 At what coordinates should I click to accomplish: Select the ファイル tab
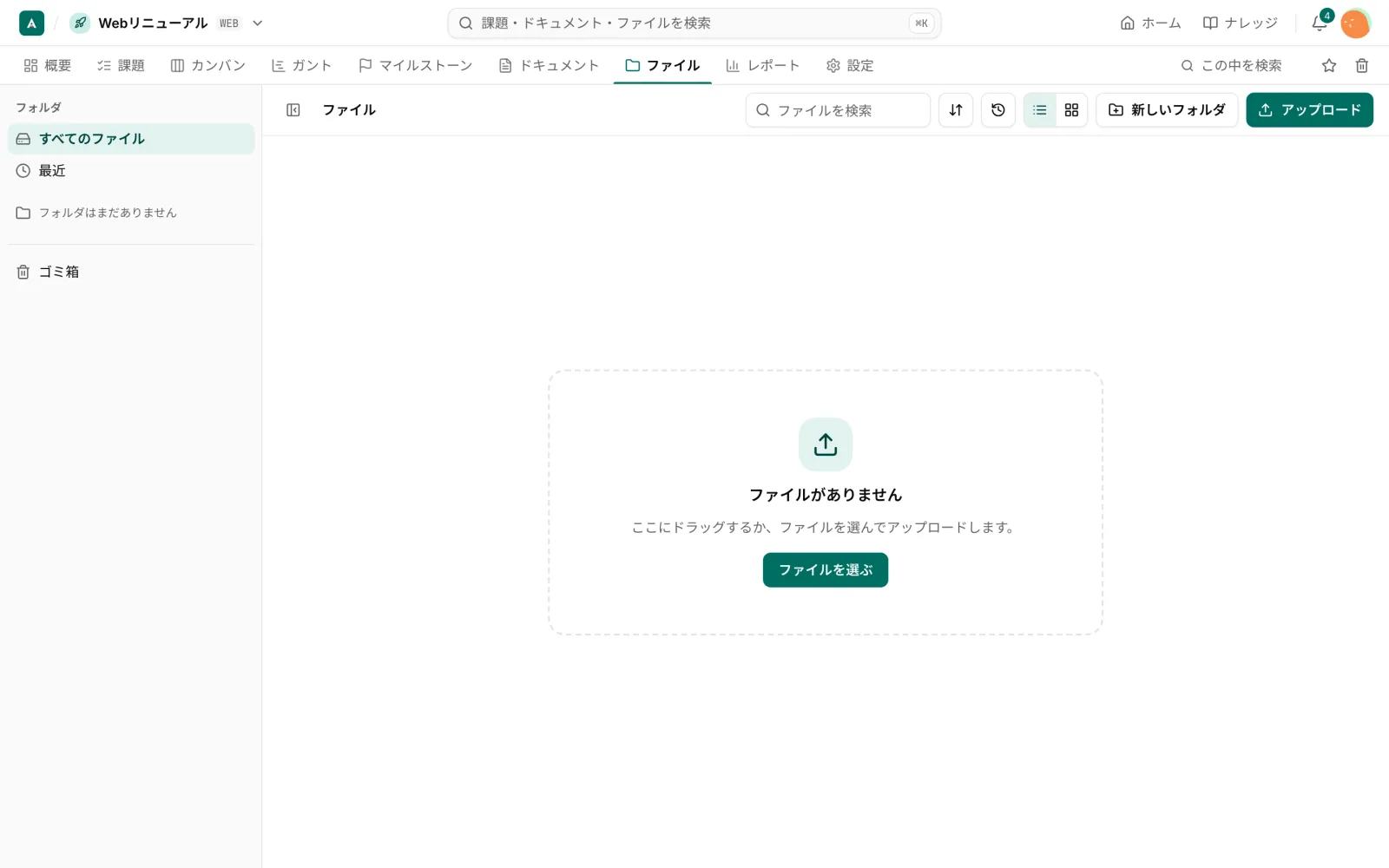point(662,65)
